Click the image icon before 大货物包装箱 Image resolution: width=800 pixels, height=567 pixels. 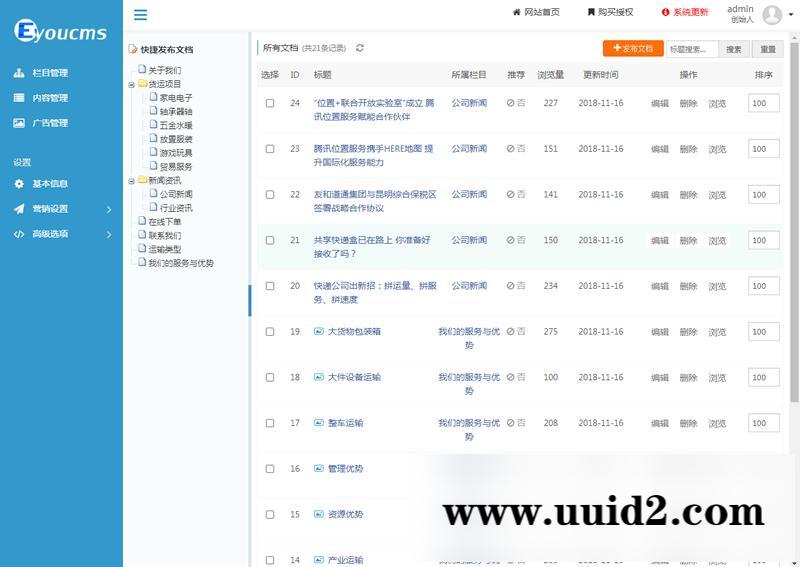coord(319,332)
